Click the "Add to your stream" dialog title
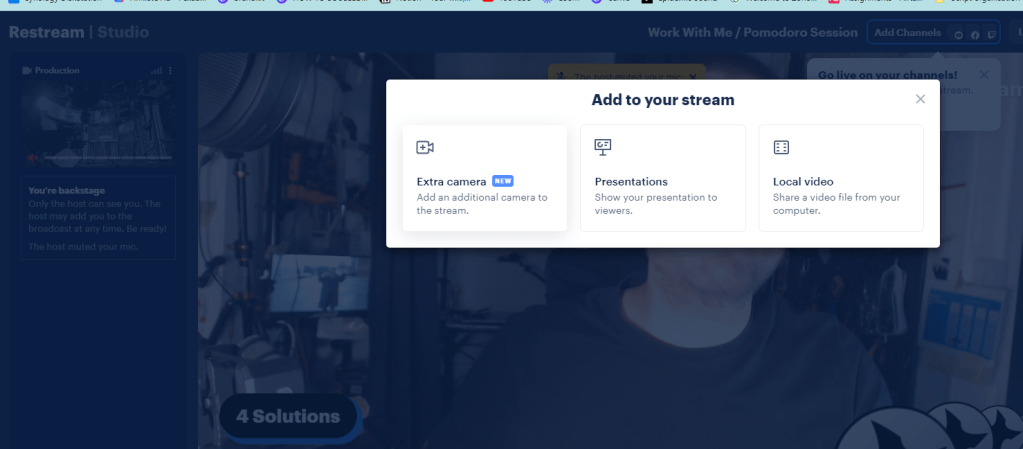 point(663,100)
